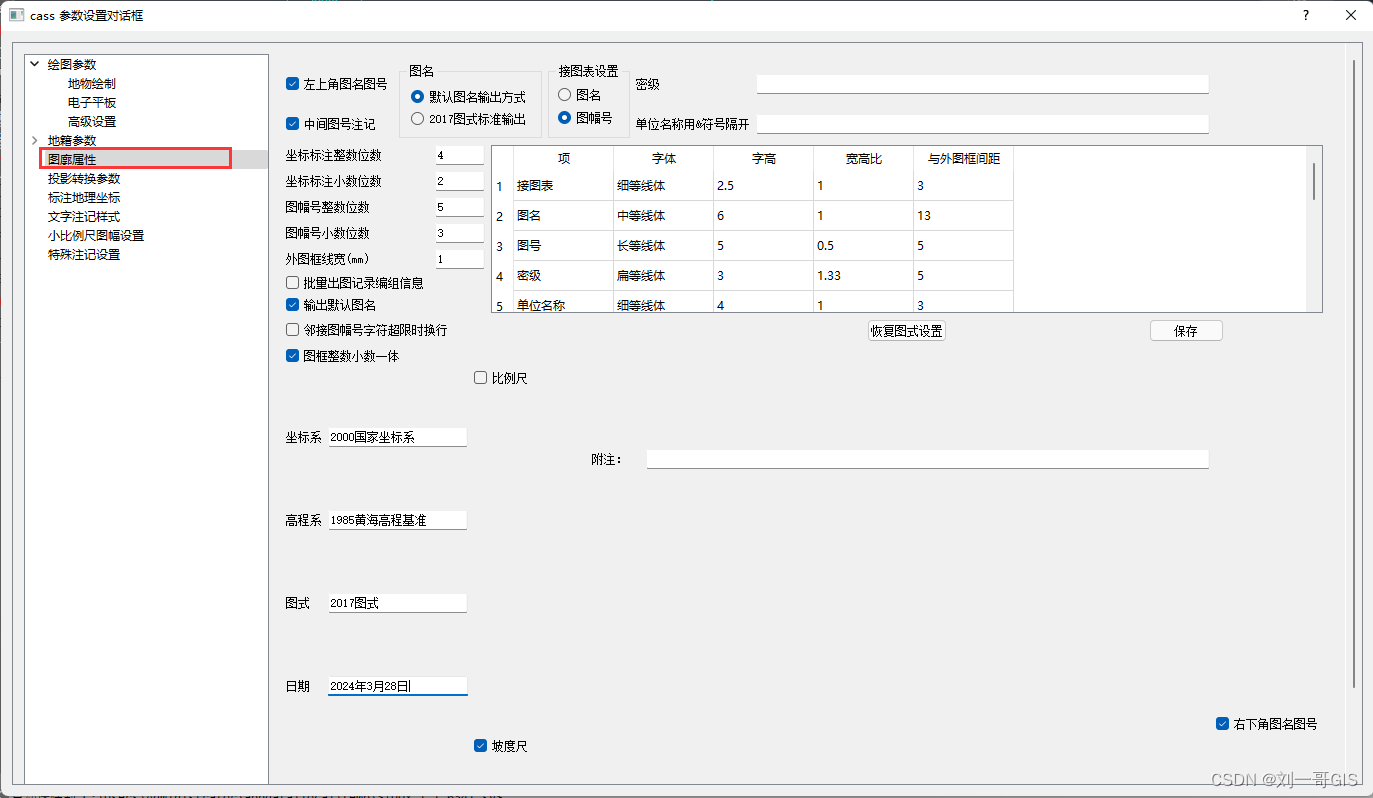Uncheck 左上角图名图号
This screenshot has width=1373, height=798.
click(x=293, y=84)
